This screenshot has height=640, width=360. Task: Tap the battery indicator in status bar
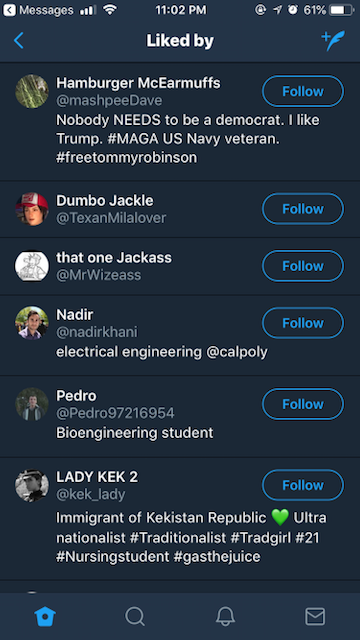pyautogui.click(x=342, y=10)
